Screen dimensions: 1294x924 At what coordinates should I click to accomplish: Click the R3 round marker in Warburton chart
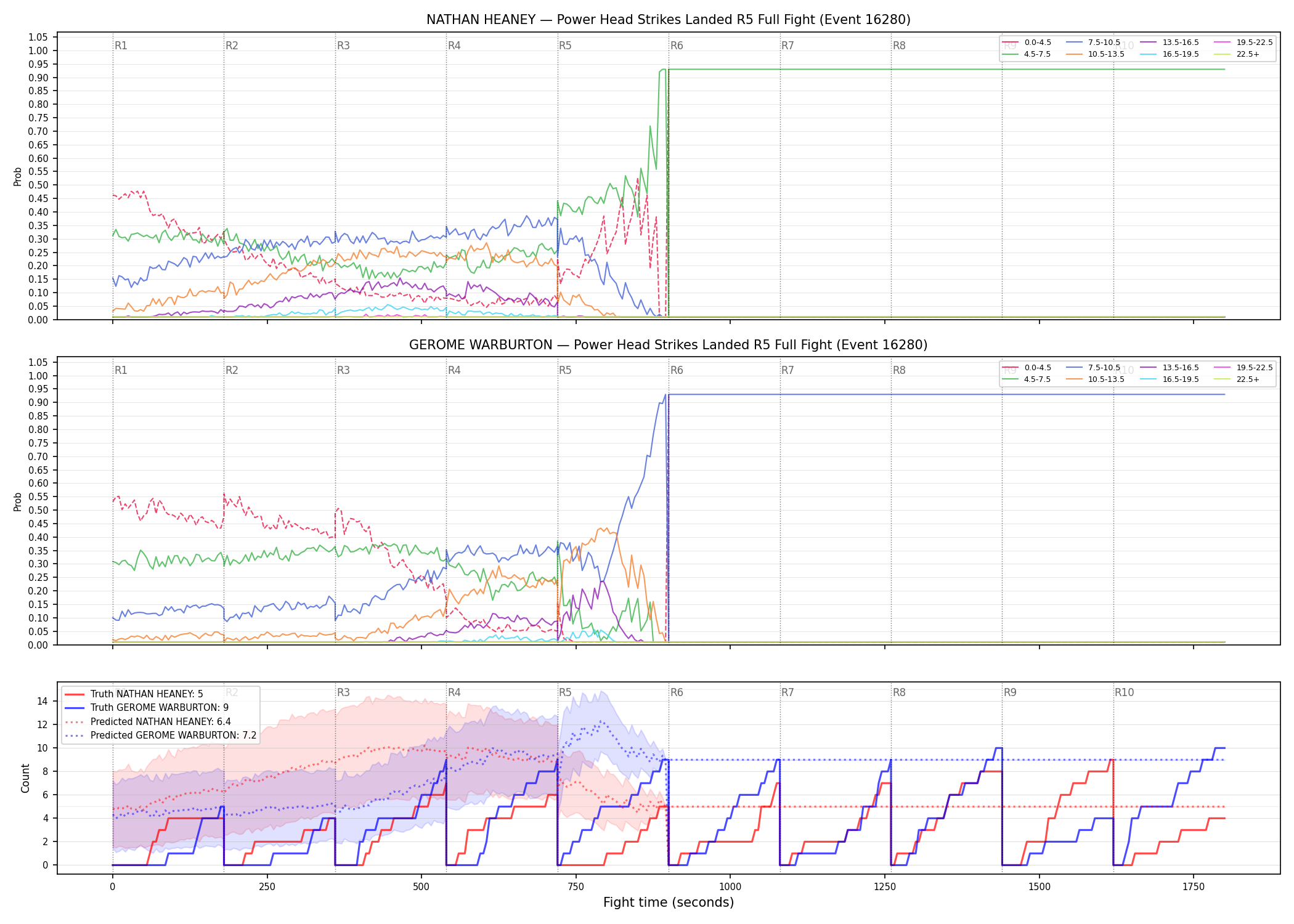tap(343, 370)
